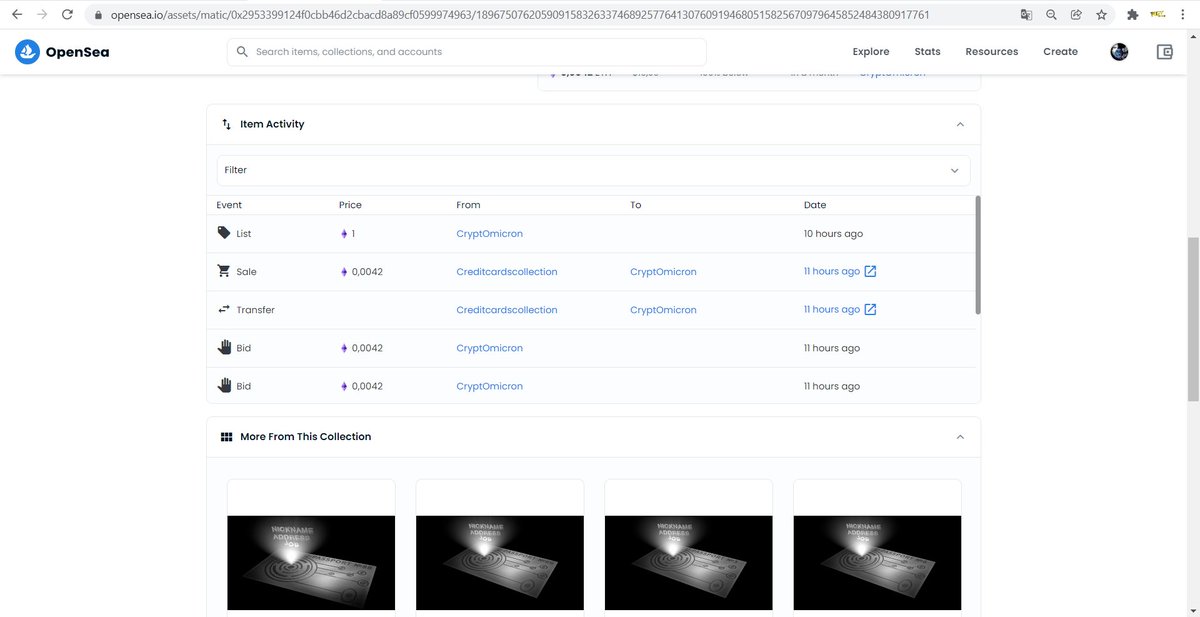The height and width of the screenshot is (617, 1200).
Task: Click the From column header
Action: click(x=468, y=205)
